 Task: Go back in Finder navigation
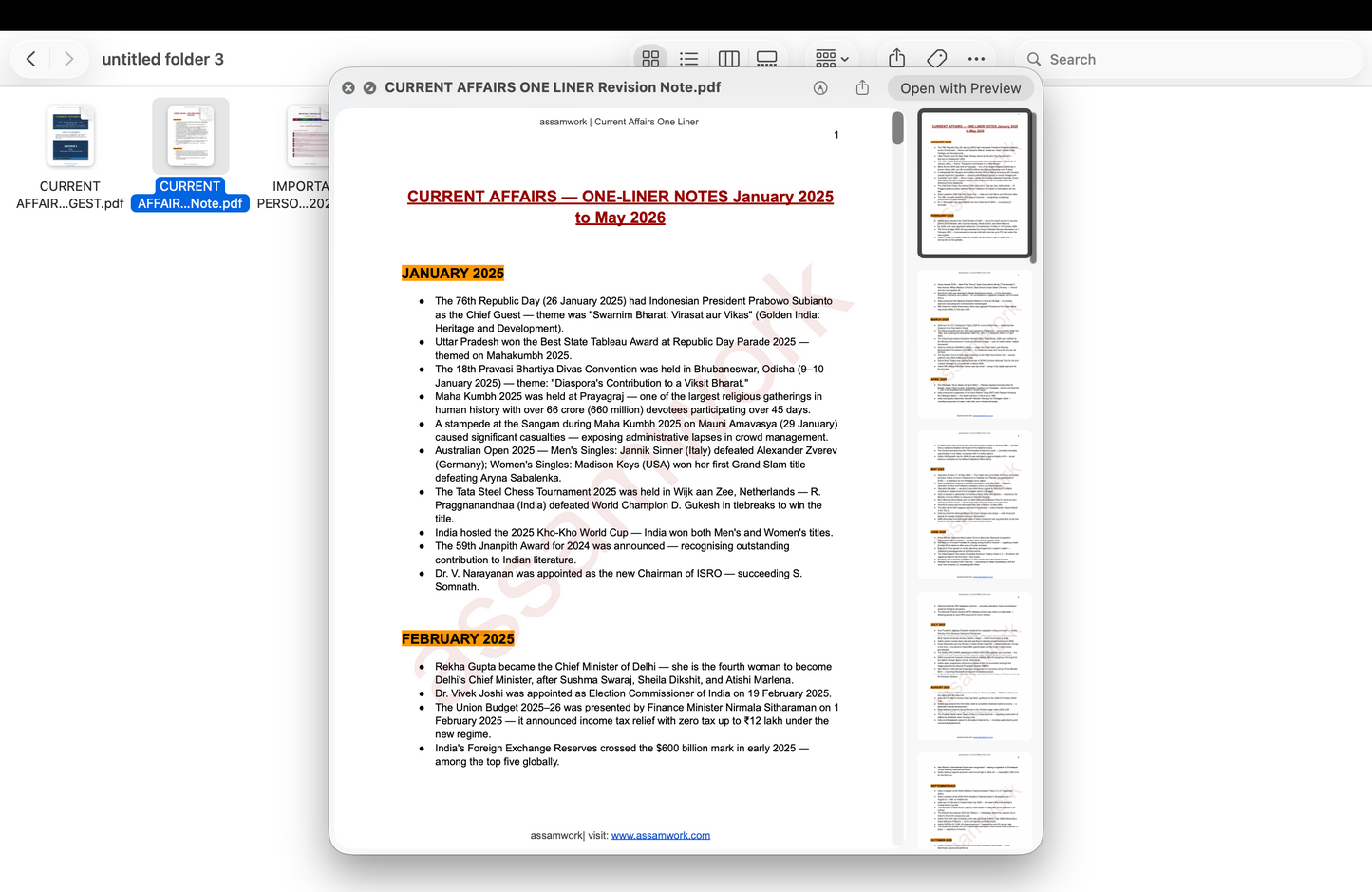(31, 59)
